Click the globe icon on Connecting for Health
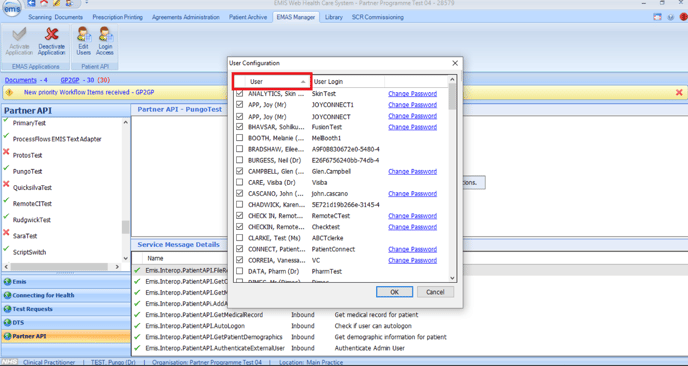This screenshot has width=688, height=366. coord(7,295)
